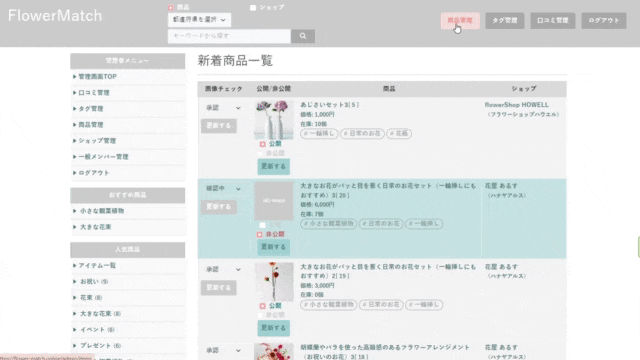
Task: Open 一般メンバー管理 in sidebar menu
Action: [103, 157]
